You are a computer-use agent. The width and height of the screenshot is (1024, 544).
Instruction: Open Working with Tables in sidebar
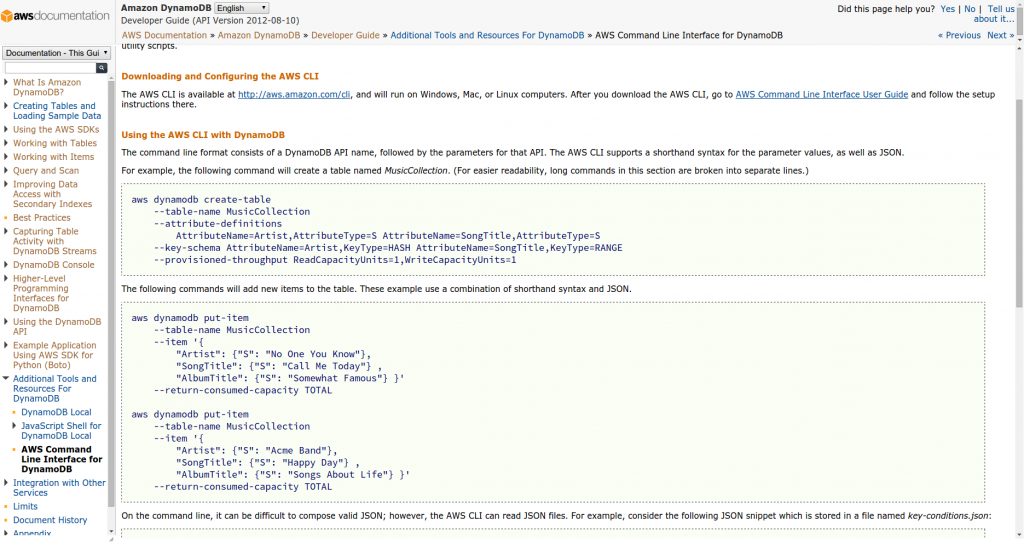point(55,143)
